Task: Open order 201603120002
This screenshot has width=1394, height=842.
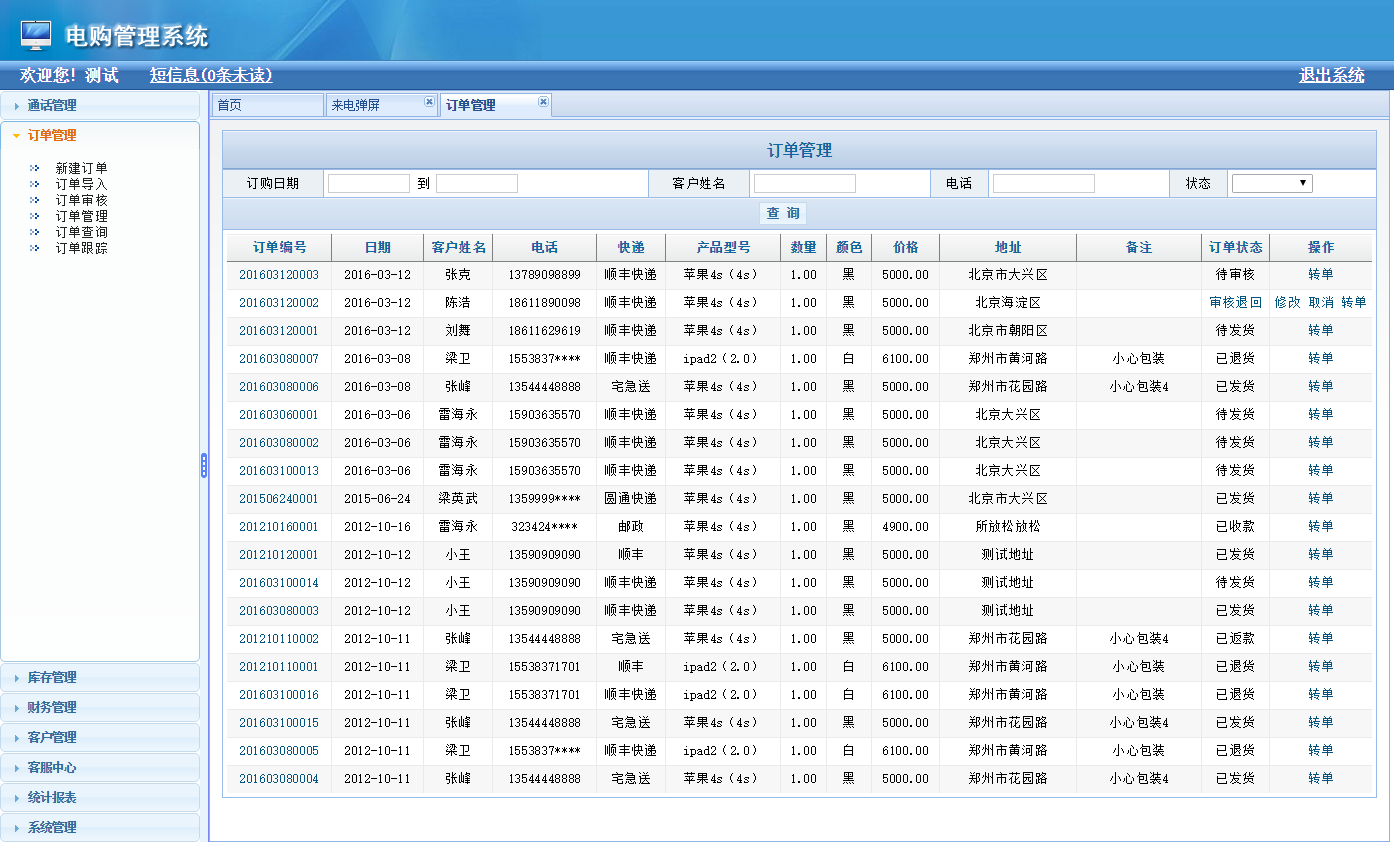Action: (279, 303)
